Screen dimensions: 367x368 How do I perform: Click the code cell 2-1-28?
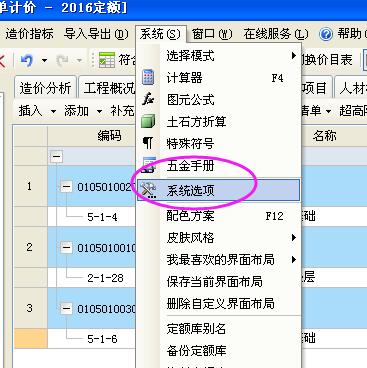[105, 278]
